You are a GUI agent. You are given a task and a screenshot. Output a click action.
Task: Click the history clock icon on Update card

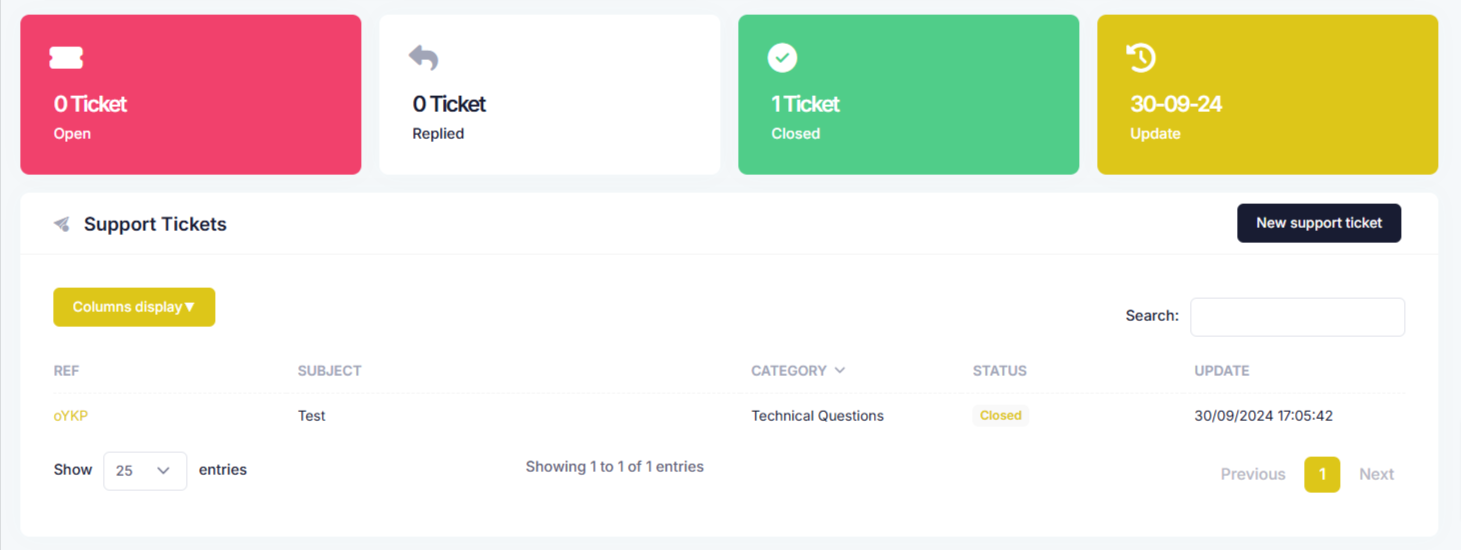(1141, 58)
